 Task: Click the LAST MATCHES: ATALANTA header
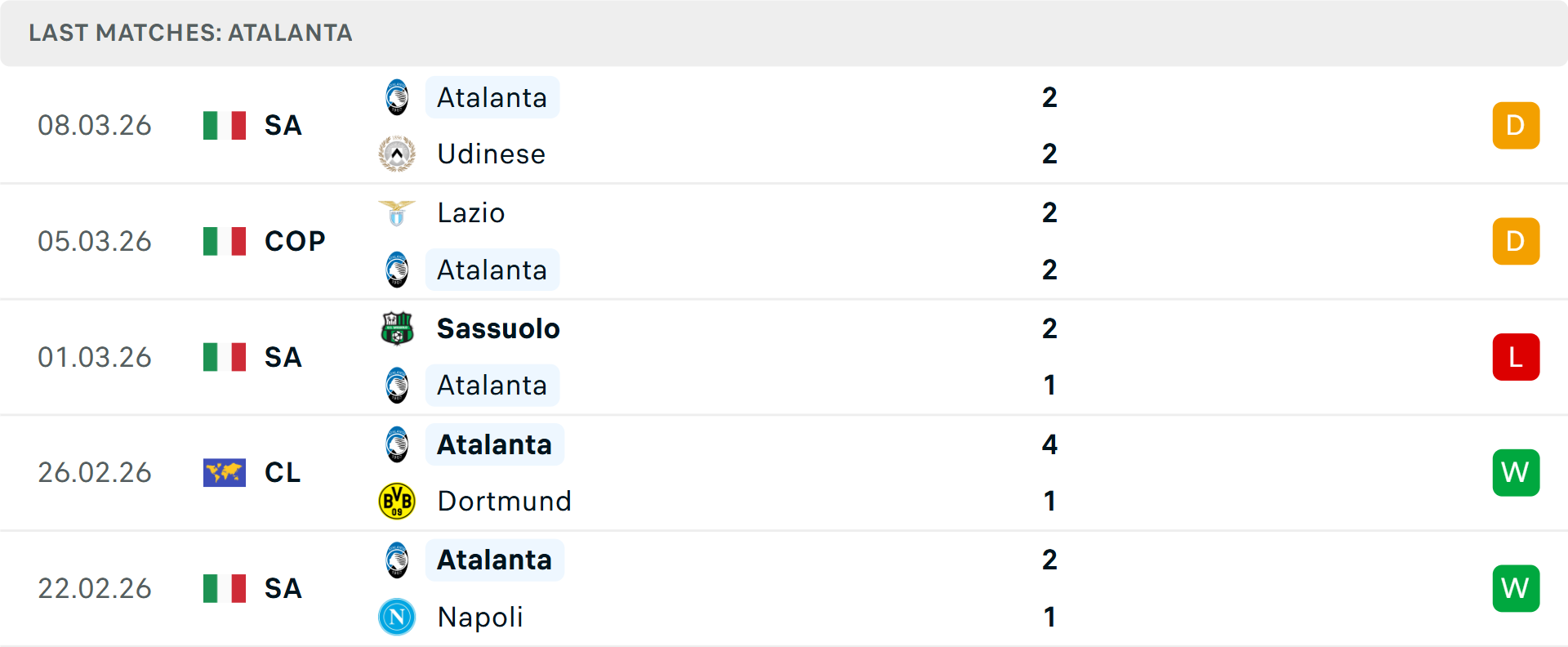(x=190, y=33)
